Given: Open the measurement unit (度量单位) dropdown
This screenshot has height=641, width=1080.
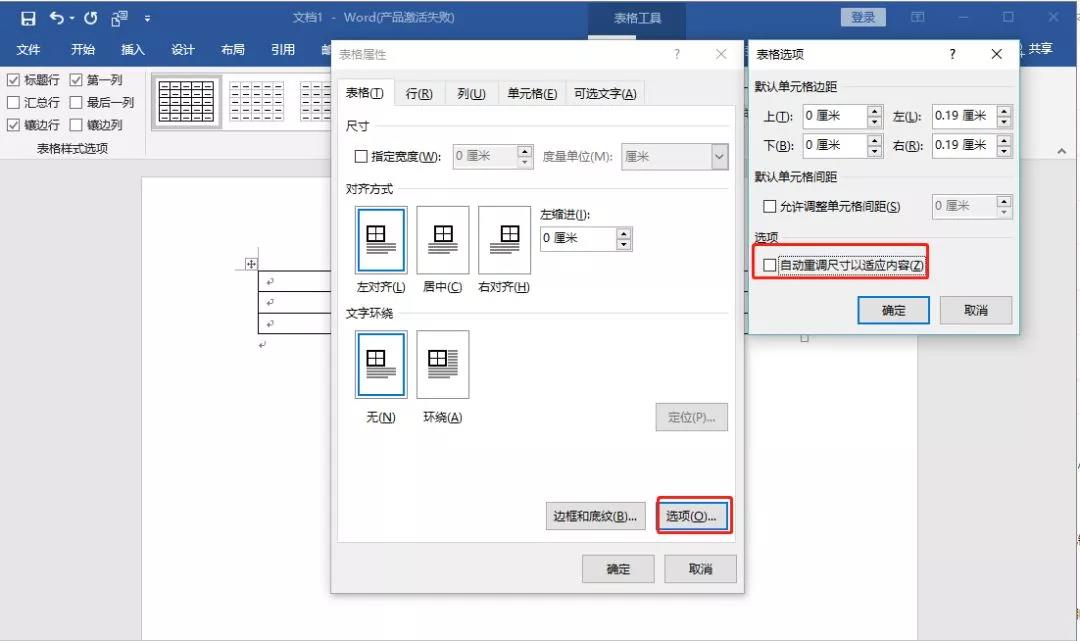Looking at the screenshot, I should coord(719,157).
